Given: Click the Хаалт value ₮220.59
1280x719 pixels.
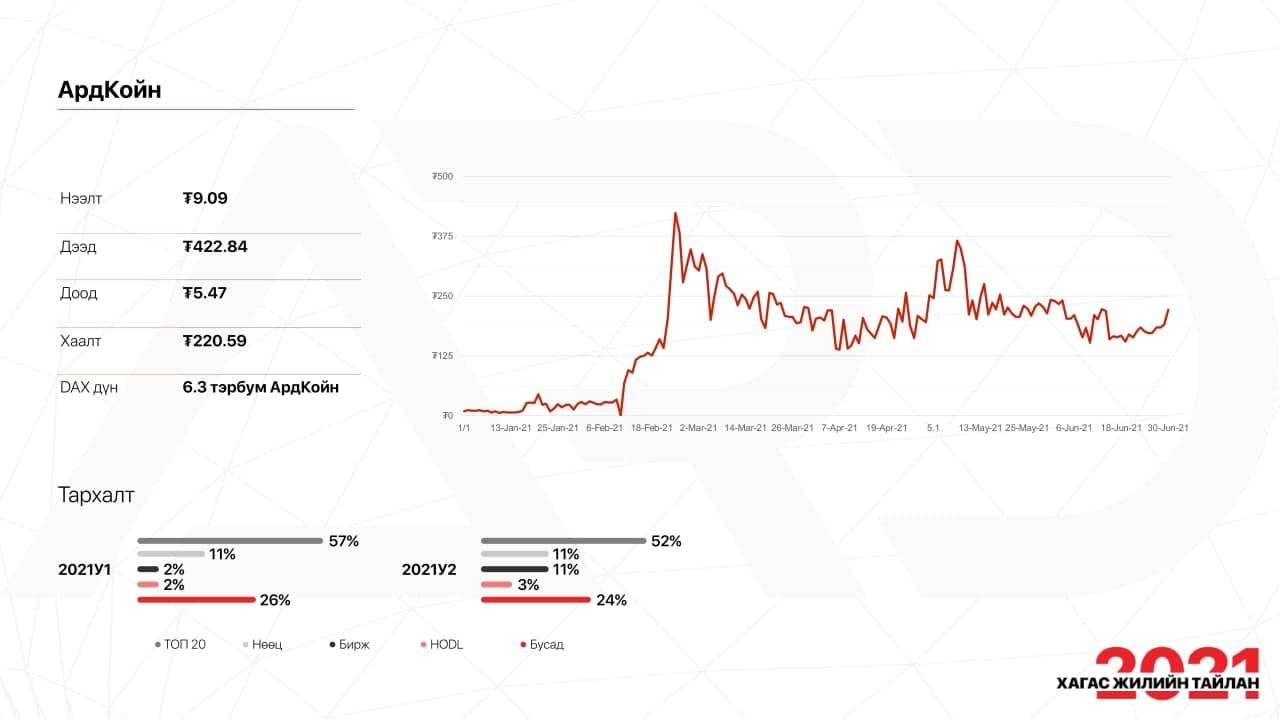Looking at the screenshot, I should [215, 341].
